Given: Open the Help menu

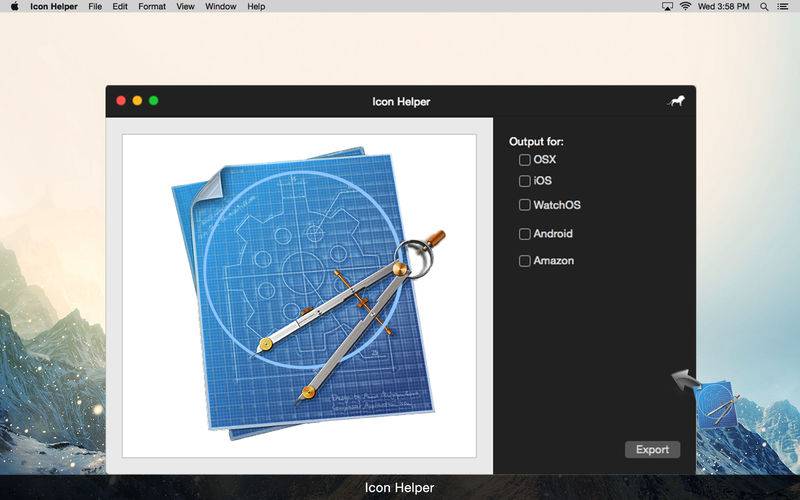Looking at the screenshot, I should [256, 7].
